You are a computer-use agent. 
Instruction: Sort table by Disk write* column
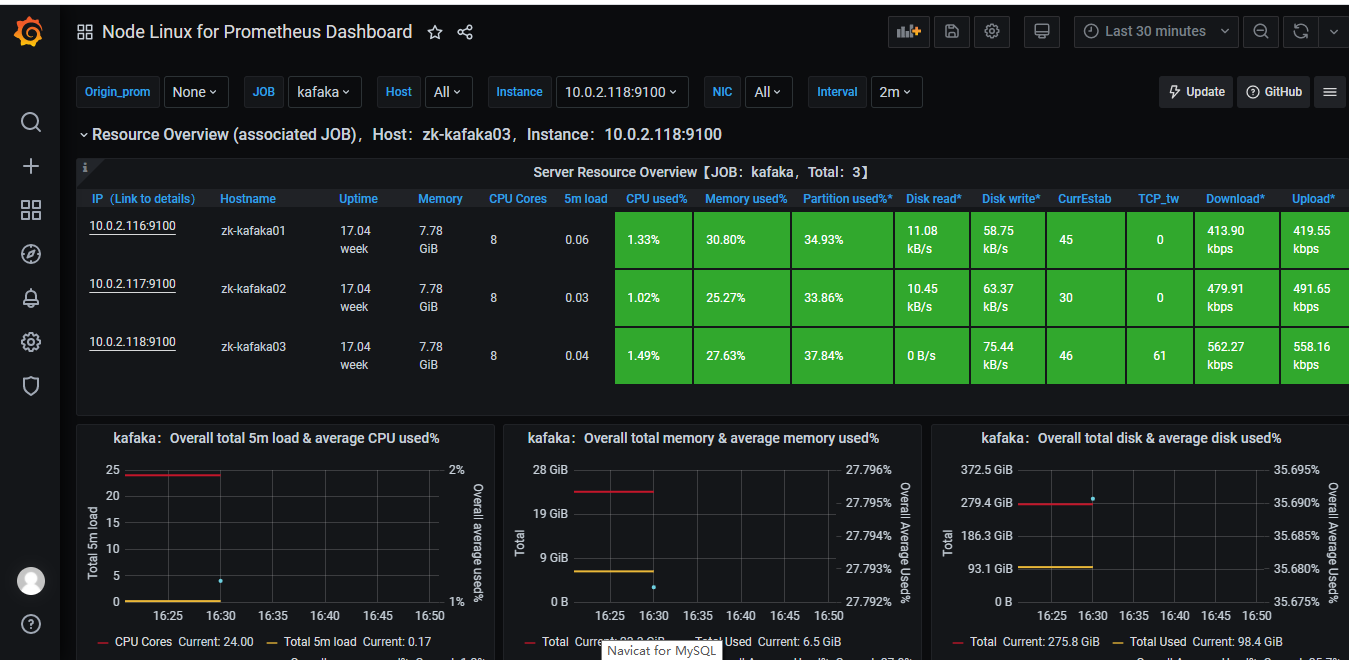[1011, 199]
